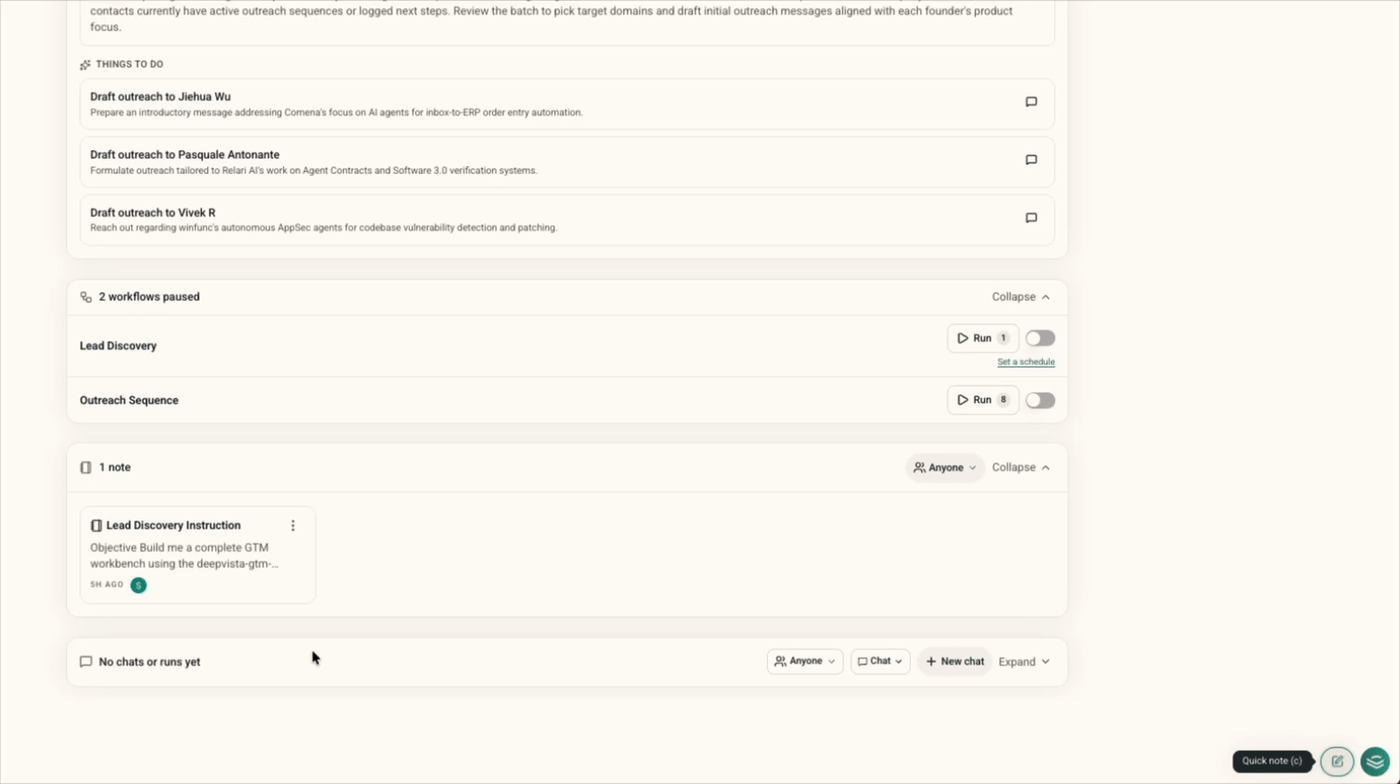
Task: Click the green layers icon button
Action: tap(1375, 761)
